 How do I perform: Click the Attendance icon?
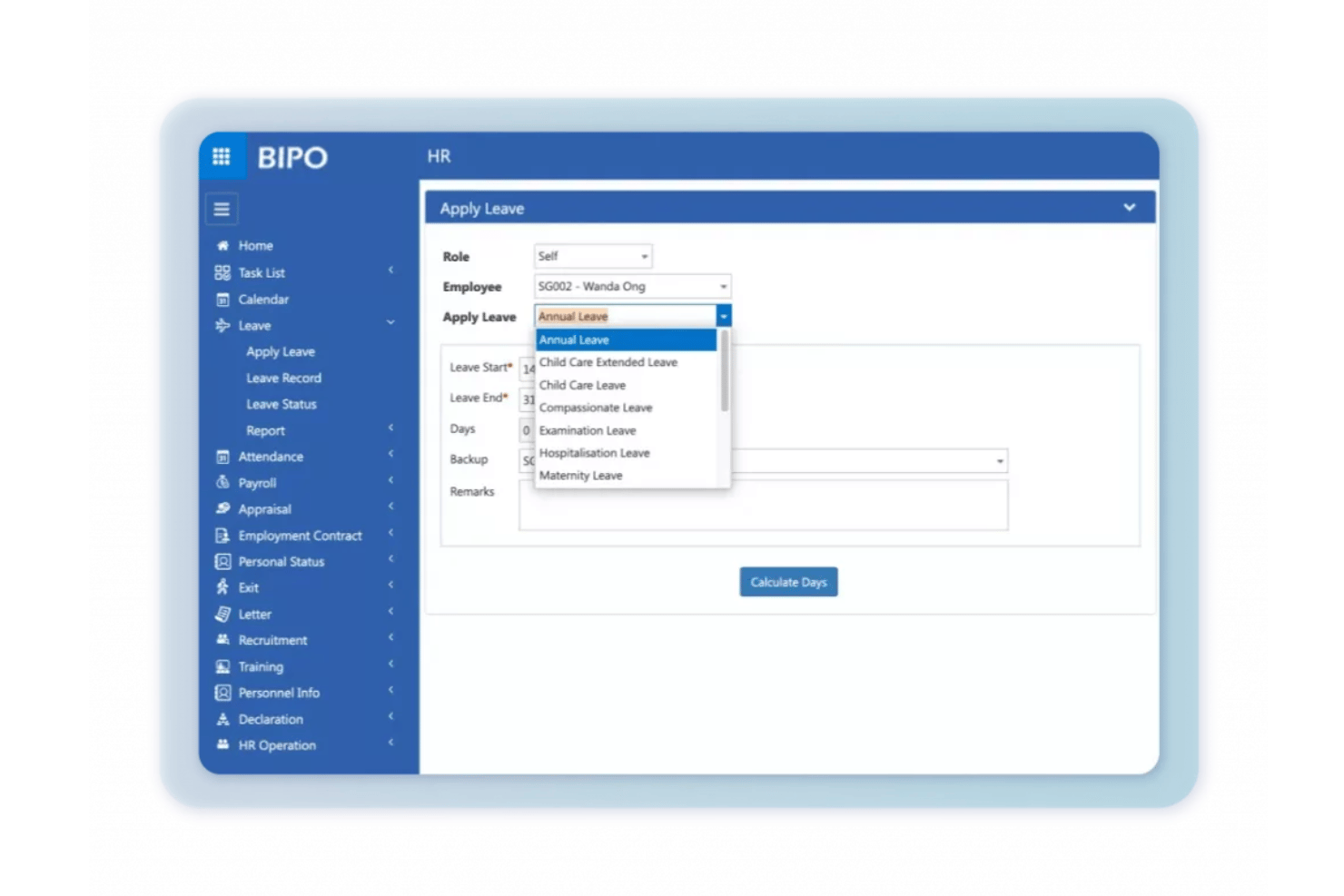click(x=222, y=457)
